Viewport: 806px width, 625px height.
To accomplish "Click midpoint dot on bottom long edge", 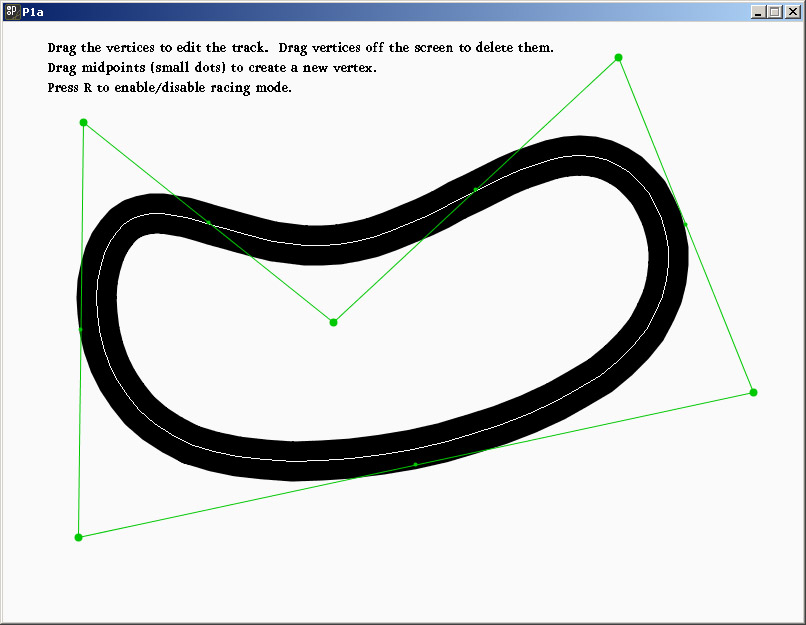I will [416, 465].
